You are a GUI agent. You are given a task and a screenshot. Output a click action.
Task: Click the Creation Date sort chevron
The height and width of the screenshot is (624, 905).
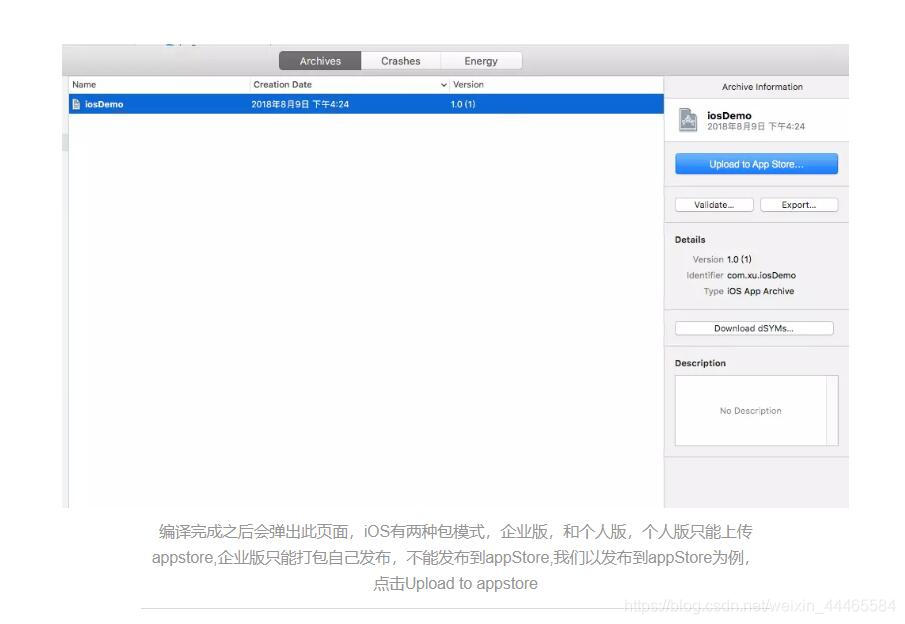tap(443, 85)
